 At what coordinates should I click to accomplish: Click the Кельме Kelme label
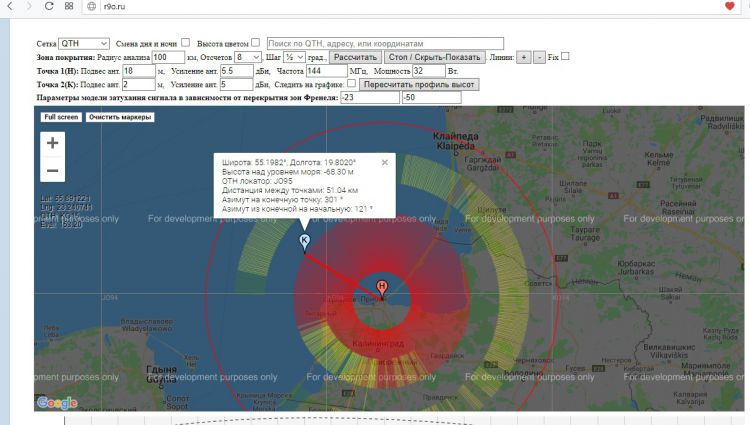pos(659,159)
